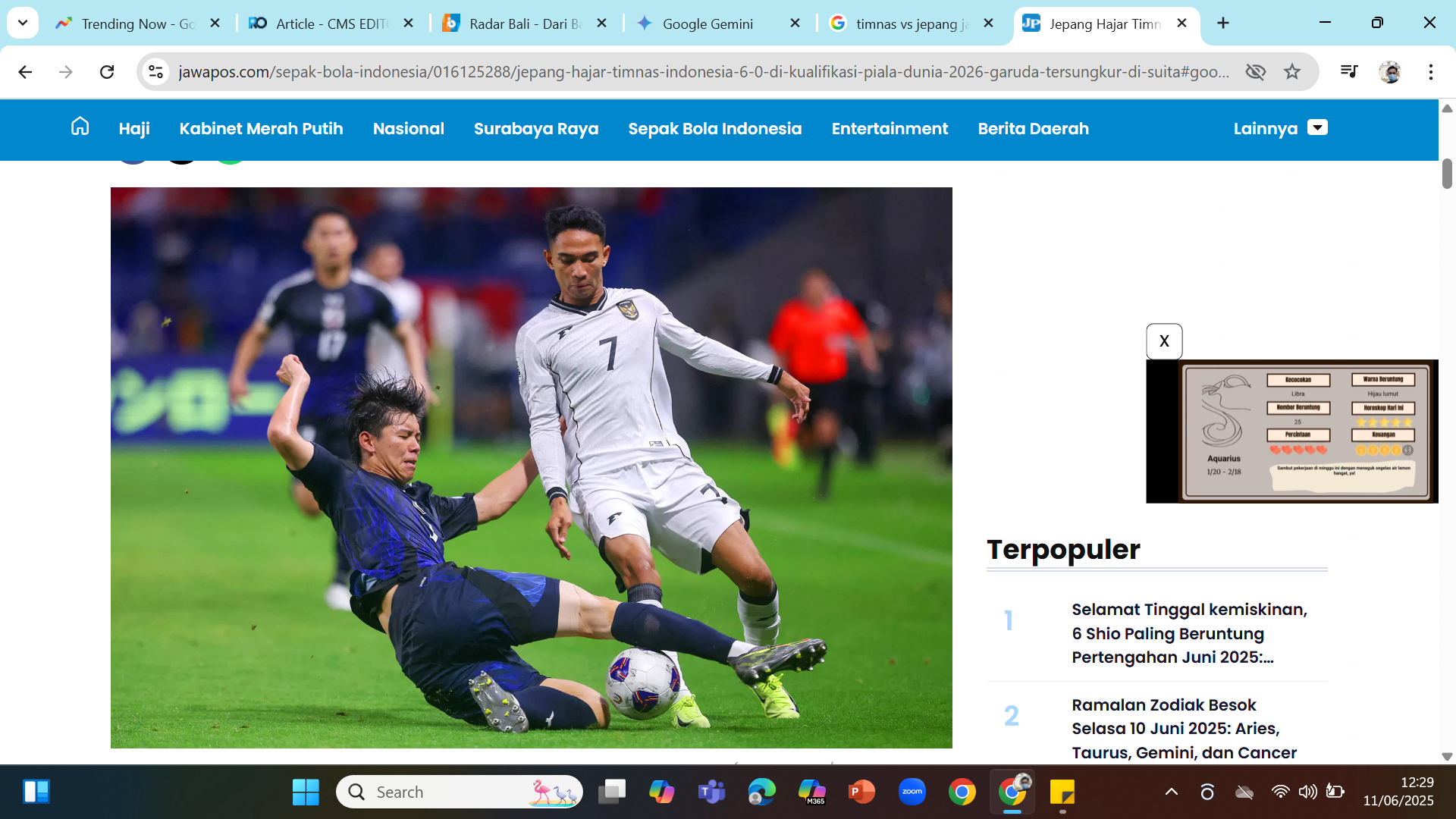This screenshot has height=819, width=1456.
Task: Open the Entertainment section
Action: point(890,129)
